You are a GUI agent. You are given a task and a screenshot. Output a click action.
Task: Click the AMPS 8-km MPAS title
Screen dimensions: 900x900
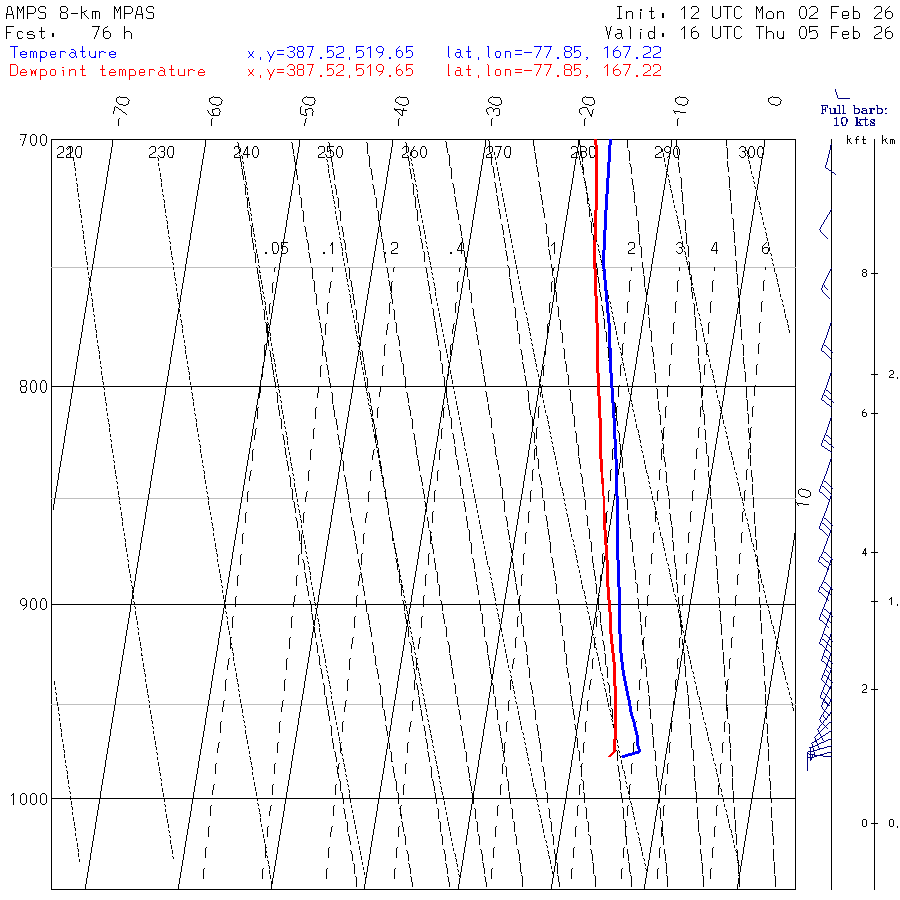coord(80,13)
